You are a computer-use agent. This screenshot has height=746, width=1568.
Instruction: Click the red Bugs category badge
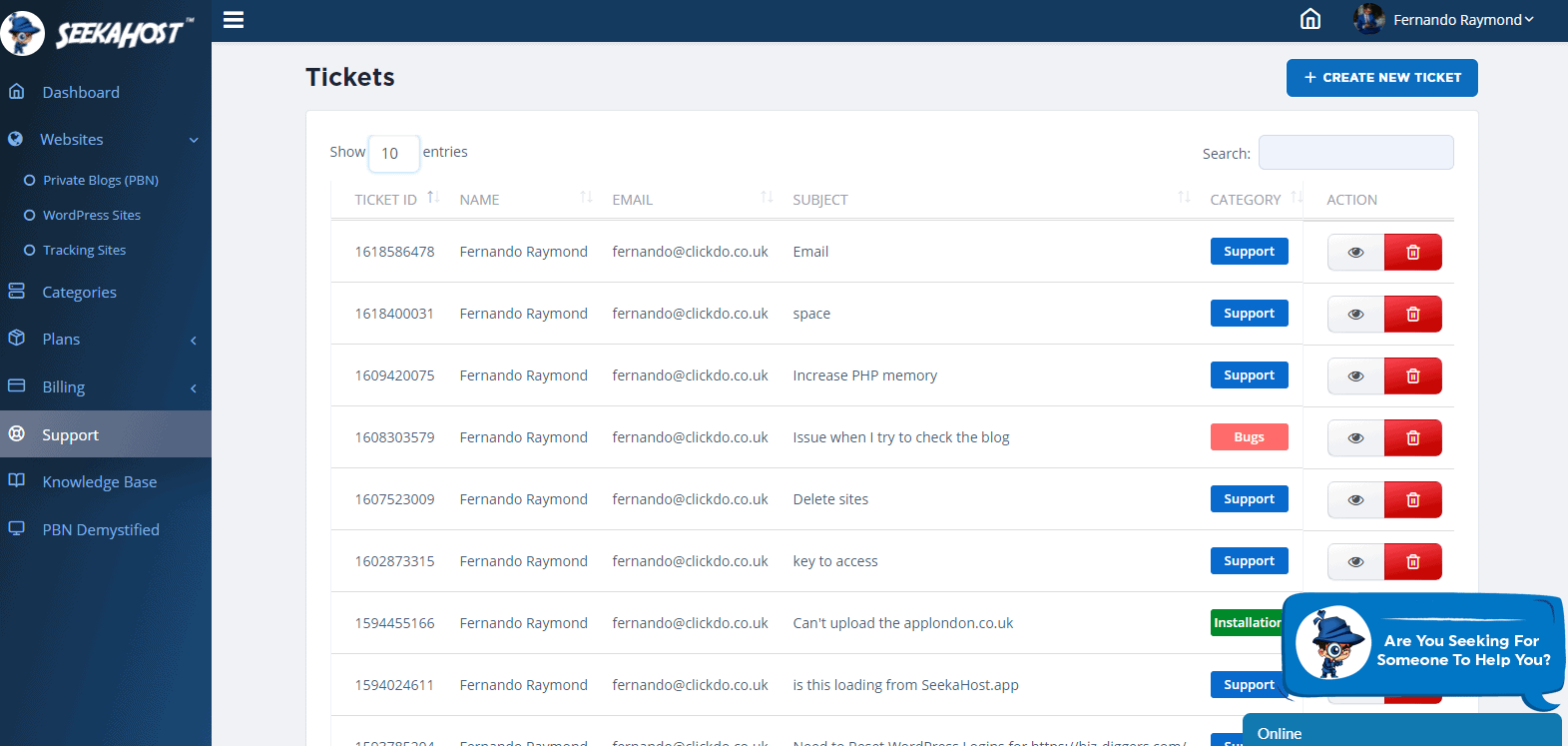tap(1249, 437)
